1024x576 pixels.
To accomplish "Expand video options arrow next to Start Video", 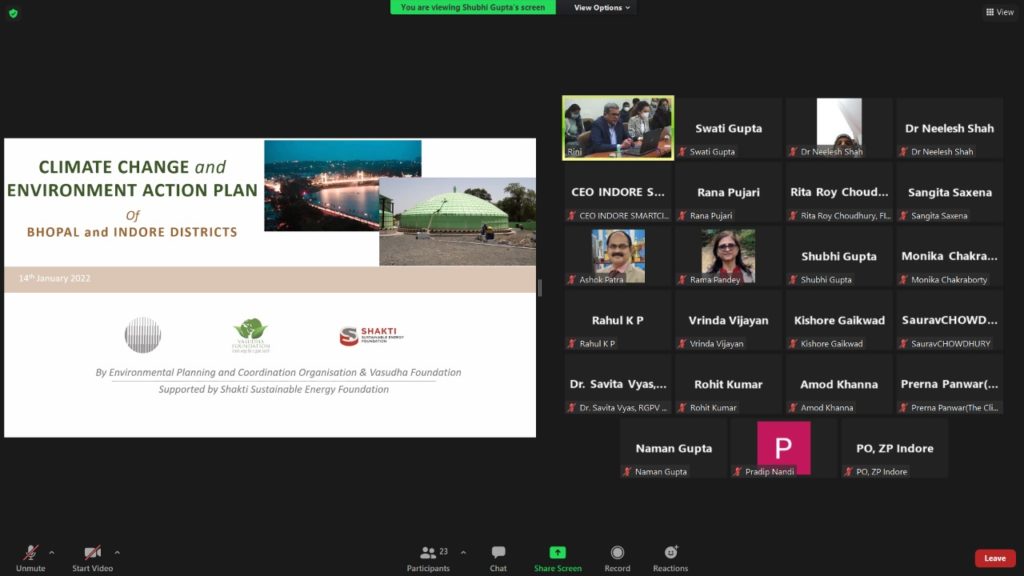I will pos(117,552).
